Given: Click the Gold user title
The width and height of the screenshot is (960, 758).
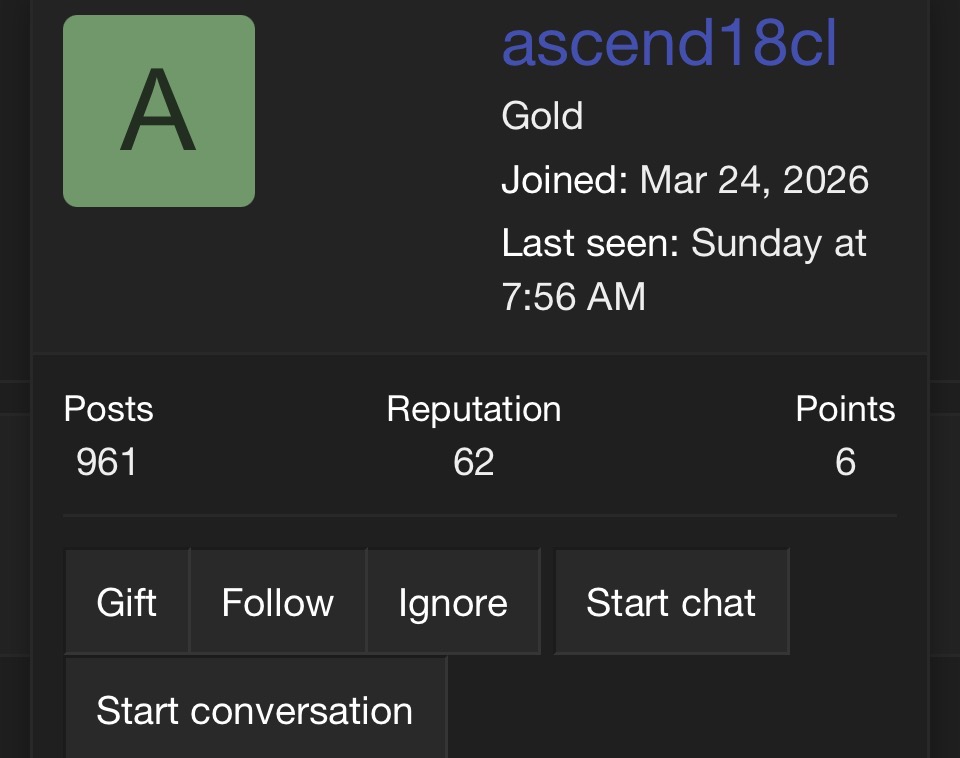Looking at the screenshot, I should pyautogui.click(x=542, y=117).
